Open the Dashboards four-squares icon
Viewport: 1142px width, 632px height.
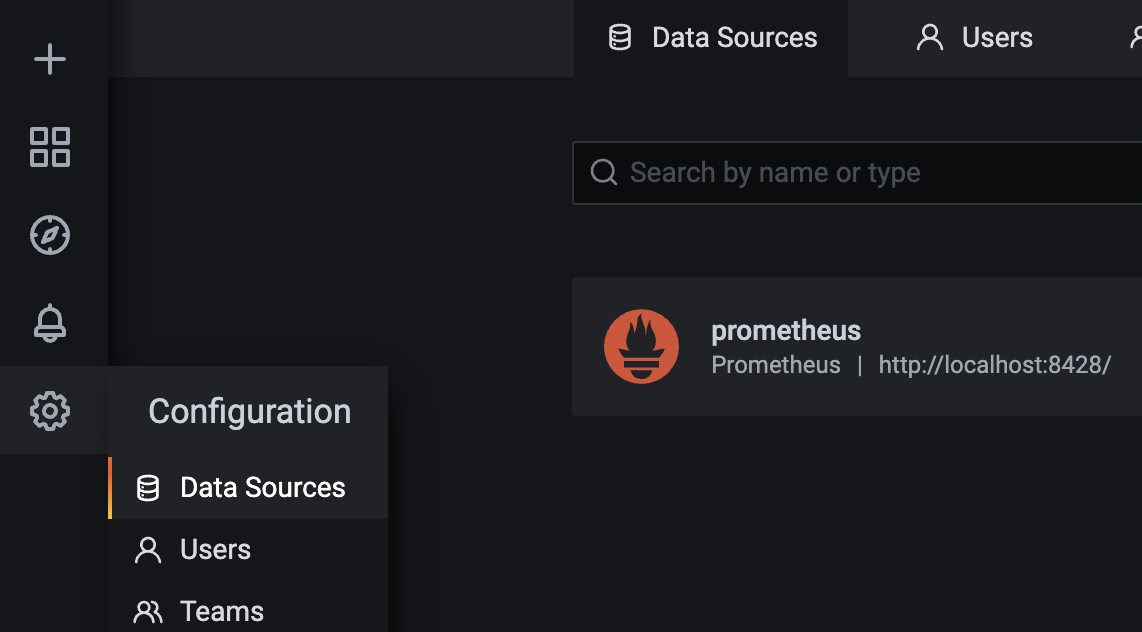point(50,147)
